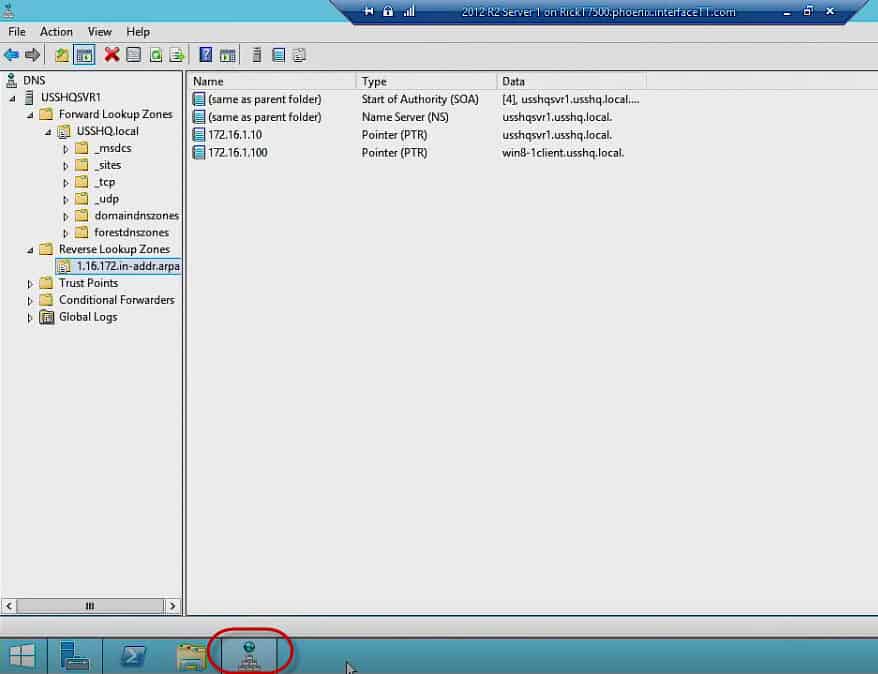Open the Help menu
Image resolution: width=878 pixels, height=674 pixels.
tap(138, 32)
